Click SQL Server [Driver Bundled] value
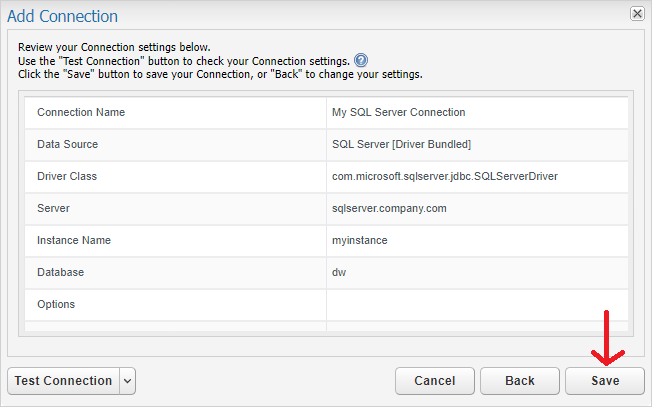 pos(401,144)
